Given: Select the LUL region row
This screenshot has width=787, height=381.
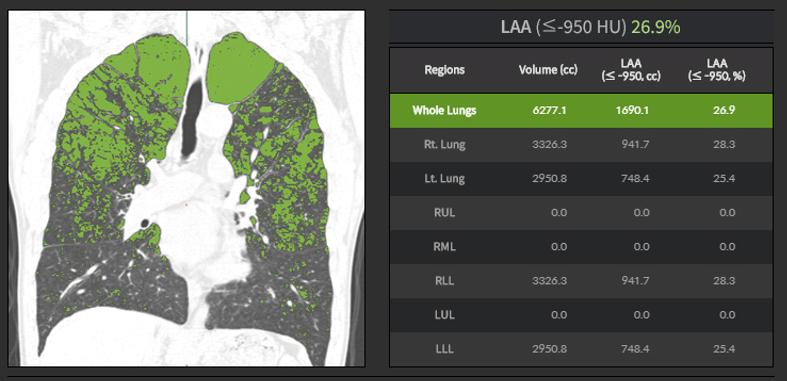Looking at the screenshot, I should [x=581, y=315].
